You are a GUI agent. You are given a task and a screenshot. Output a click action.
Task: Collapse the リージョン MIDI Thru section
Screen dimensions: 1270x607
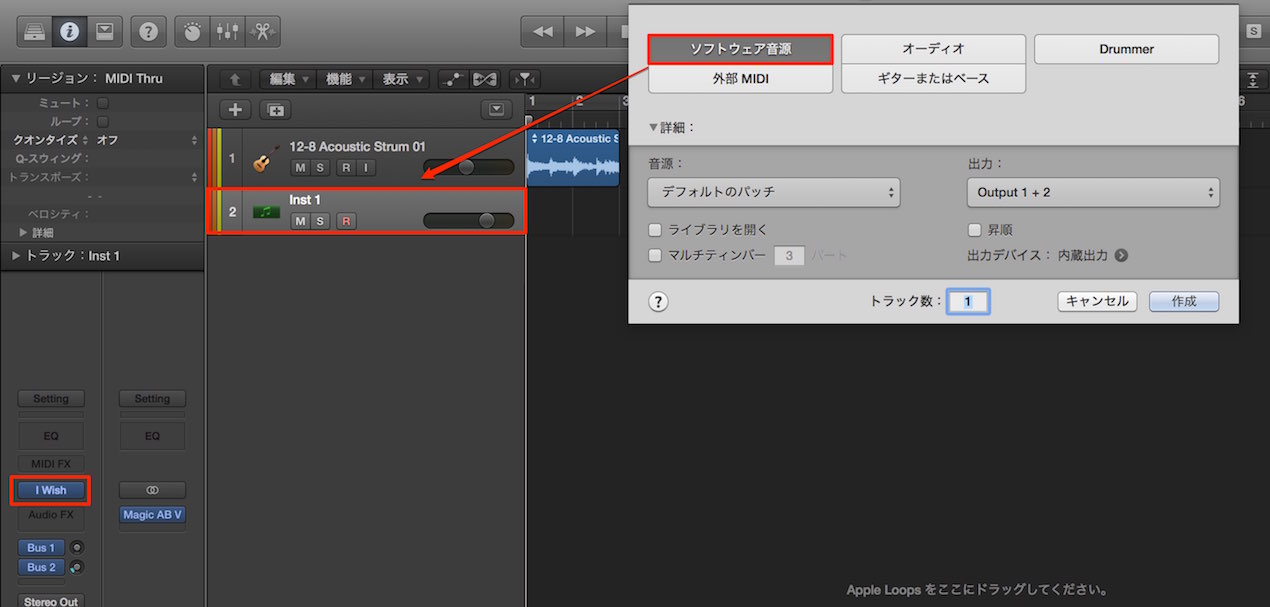(x=16, y=79)
